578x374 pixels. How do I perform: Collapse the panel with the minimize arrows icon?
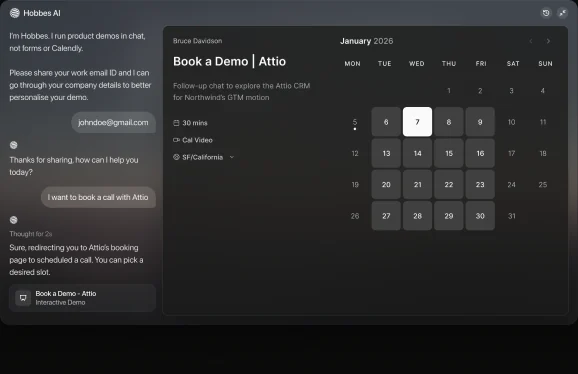pyautogui.click(x=563, y=13)
